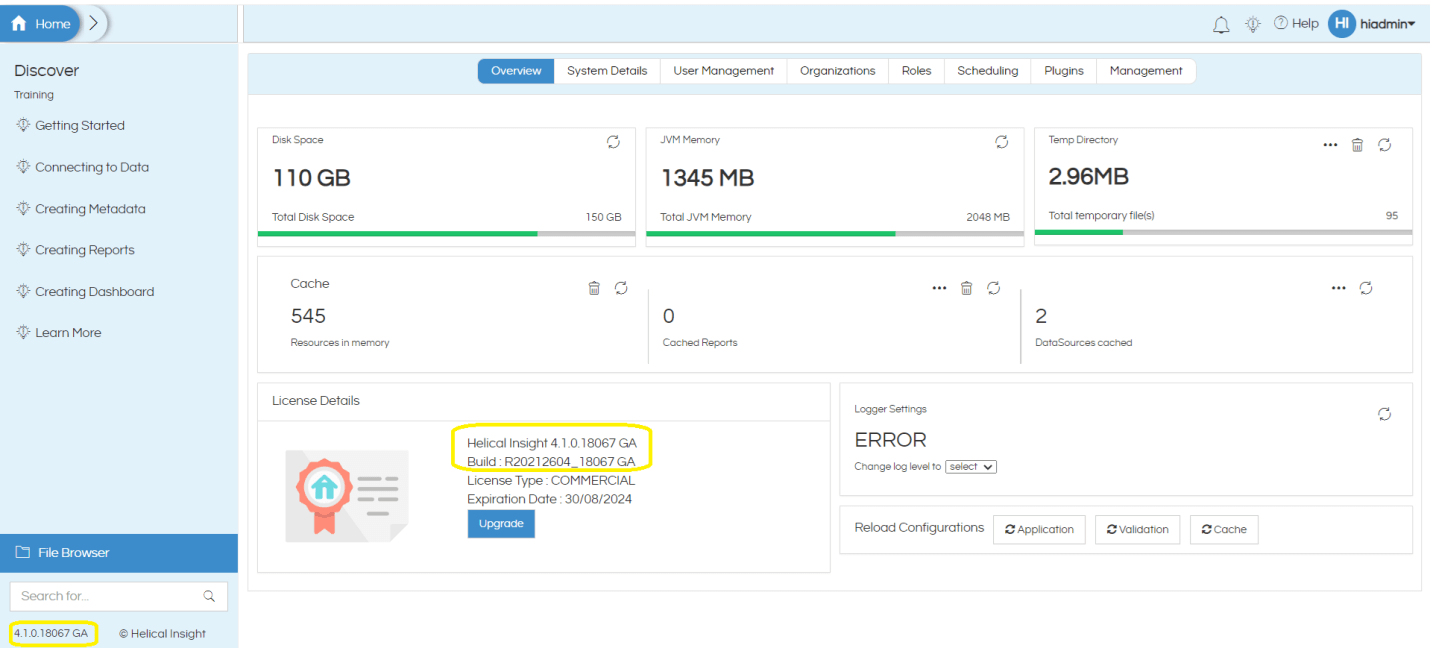Open the Organizations tab
Image resolution: width=1430 pixels, height=648 pixels.
tap(838, 71)
